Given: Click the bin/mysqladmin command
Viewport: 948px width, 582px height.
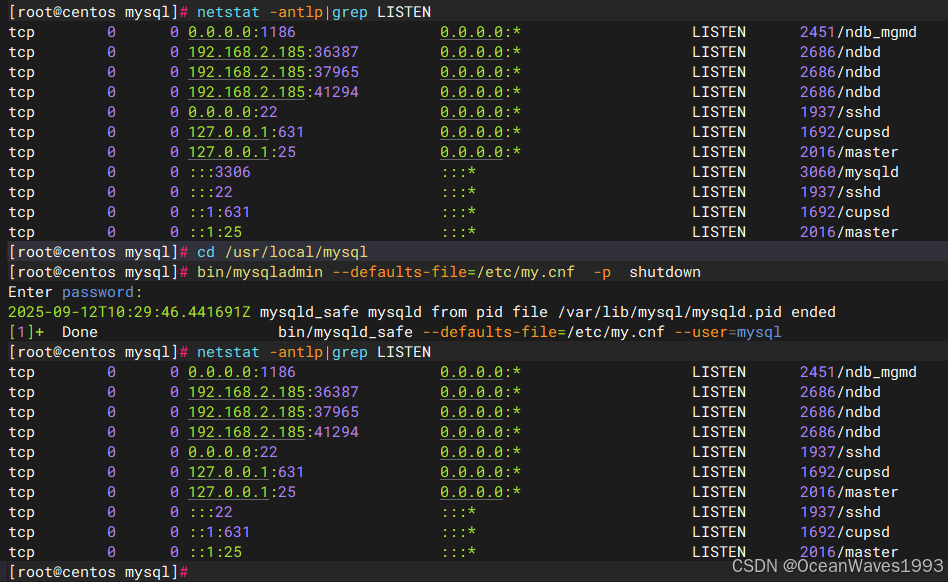Looking at the screenshot, I should [260, 272].
